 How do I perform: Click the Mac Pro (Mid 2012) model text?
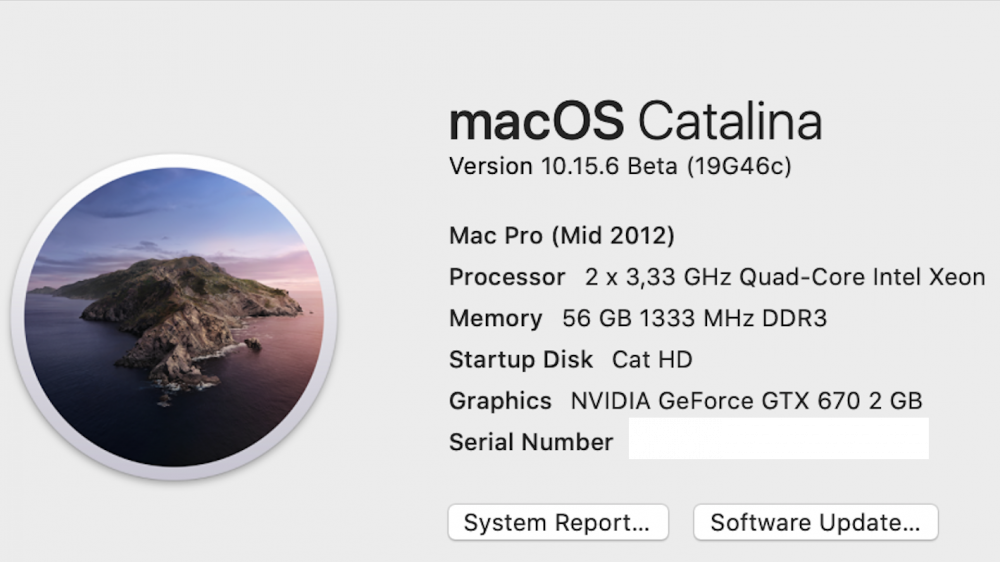coord(561,235)
